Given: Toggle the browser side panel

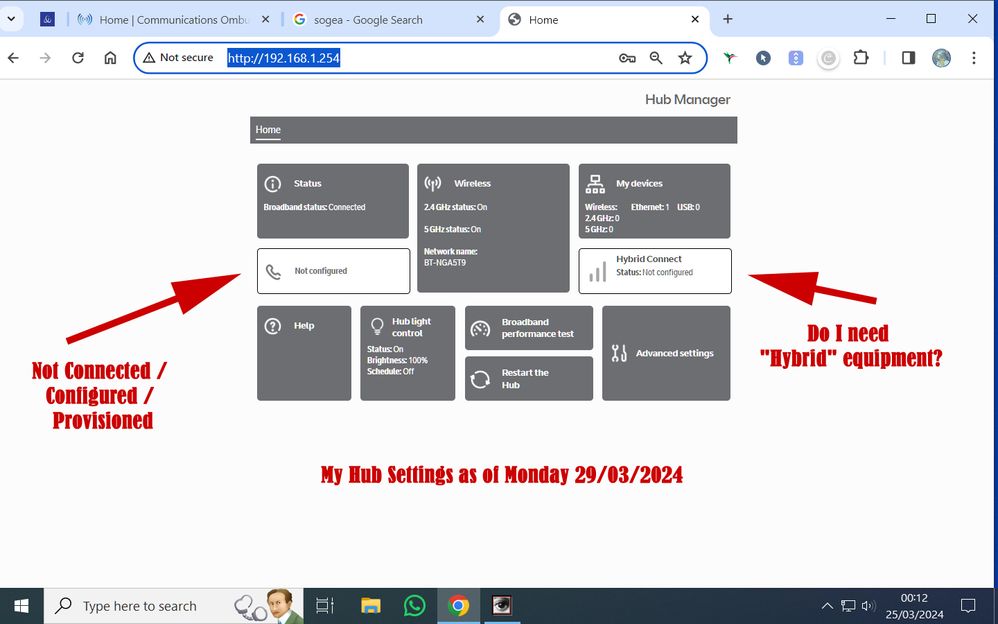Looking at the screenshot, I should [908, 58].
